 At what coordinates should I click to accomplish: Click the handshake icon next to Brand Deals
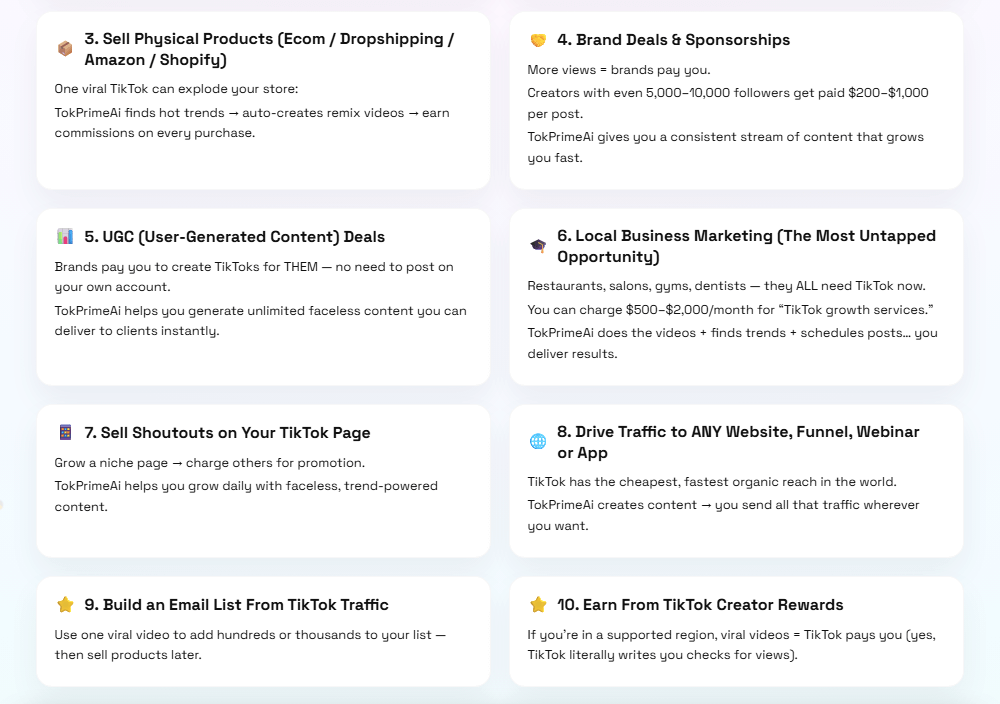(x=538, y=41)
